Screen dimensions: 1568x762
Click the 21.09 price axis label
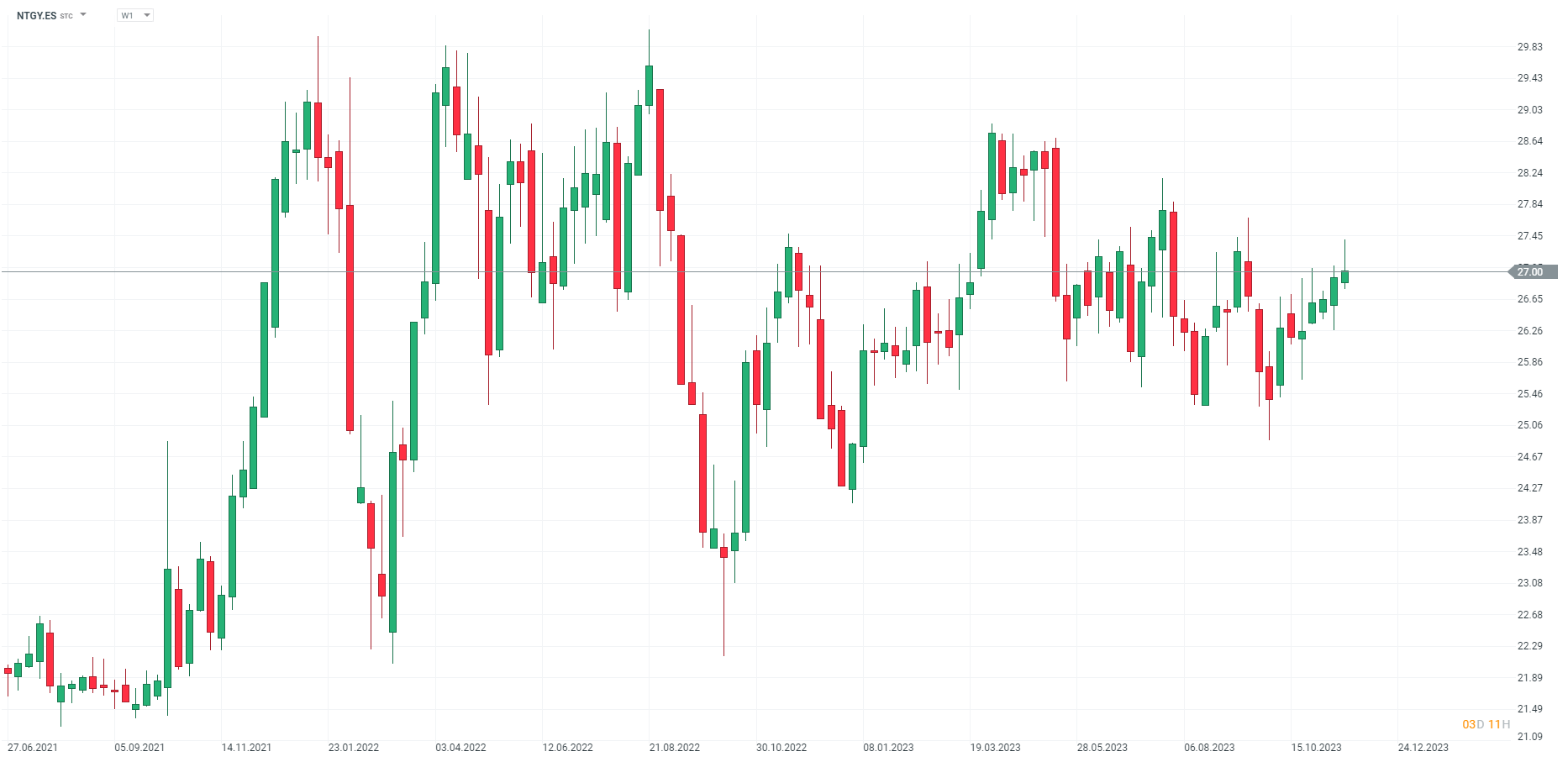pyautogui.click(x=1529, y=737)
